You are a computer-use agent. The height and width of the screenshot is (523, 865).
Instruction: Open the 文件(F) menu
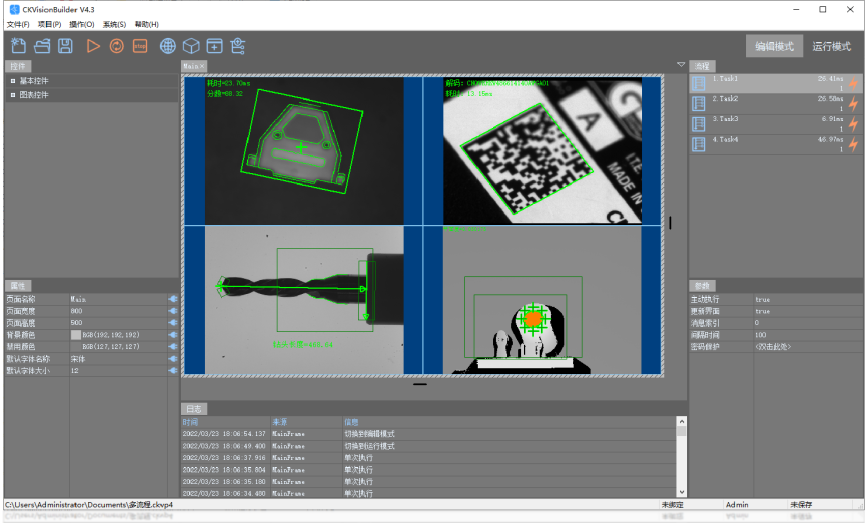point(18,24)
